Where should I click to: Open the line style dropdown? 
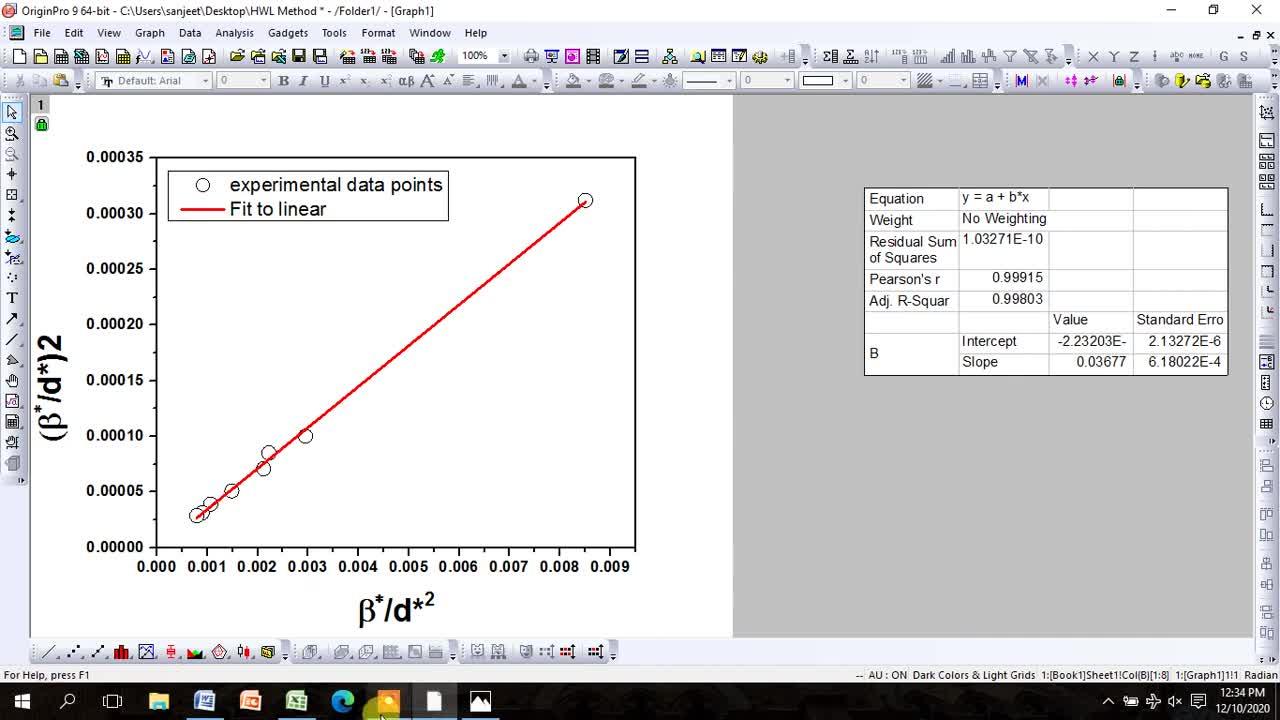[729, 80]
